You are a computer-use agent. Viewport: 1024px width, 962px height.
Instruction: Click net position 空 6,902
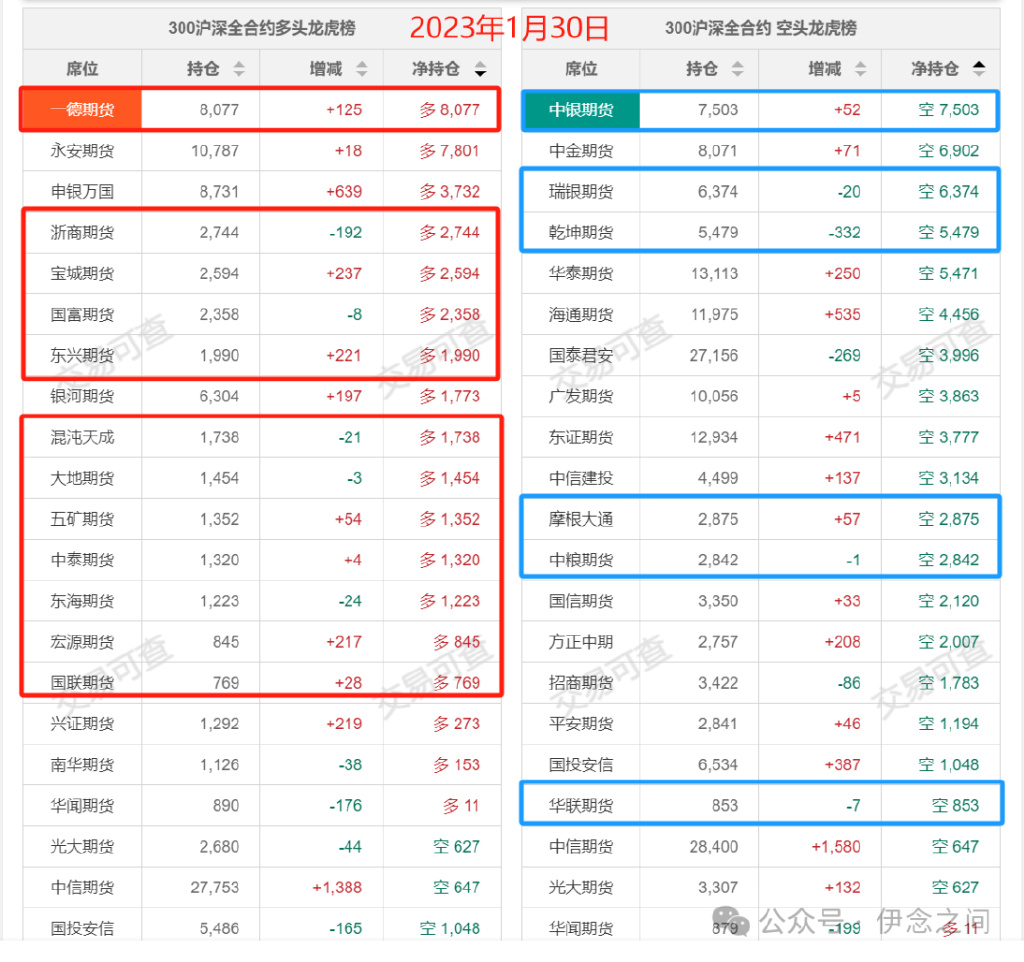click(x=948, y=151)
